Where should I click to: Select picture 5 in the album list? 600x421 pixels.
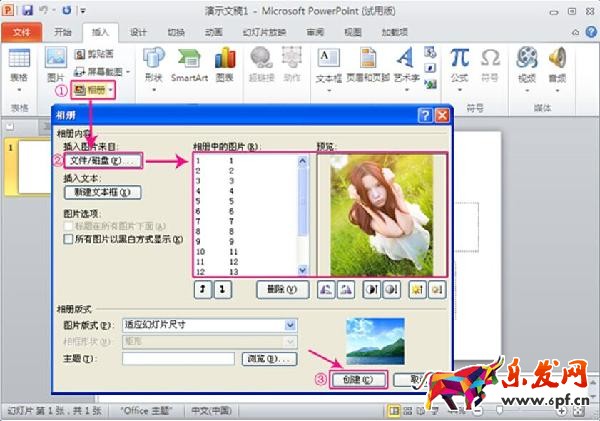pos(245,201)
